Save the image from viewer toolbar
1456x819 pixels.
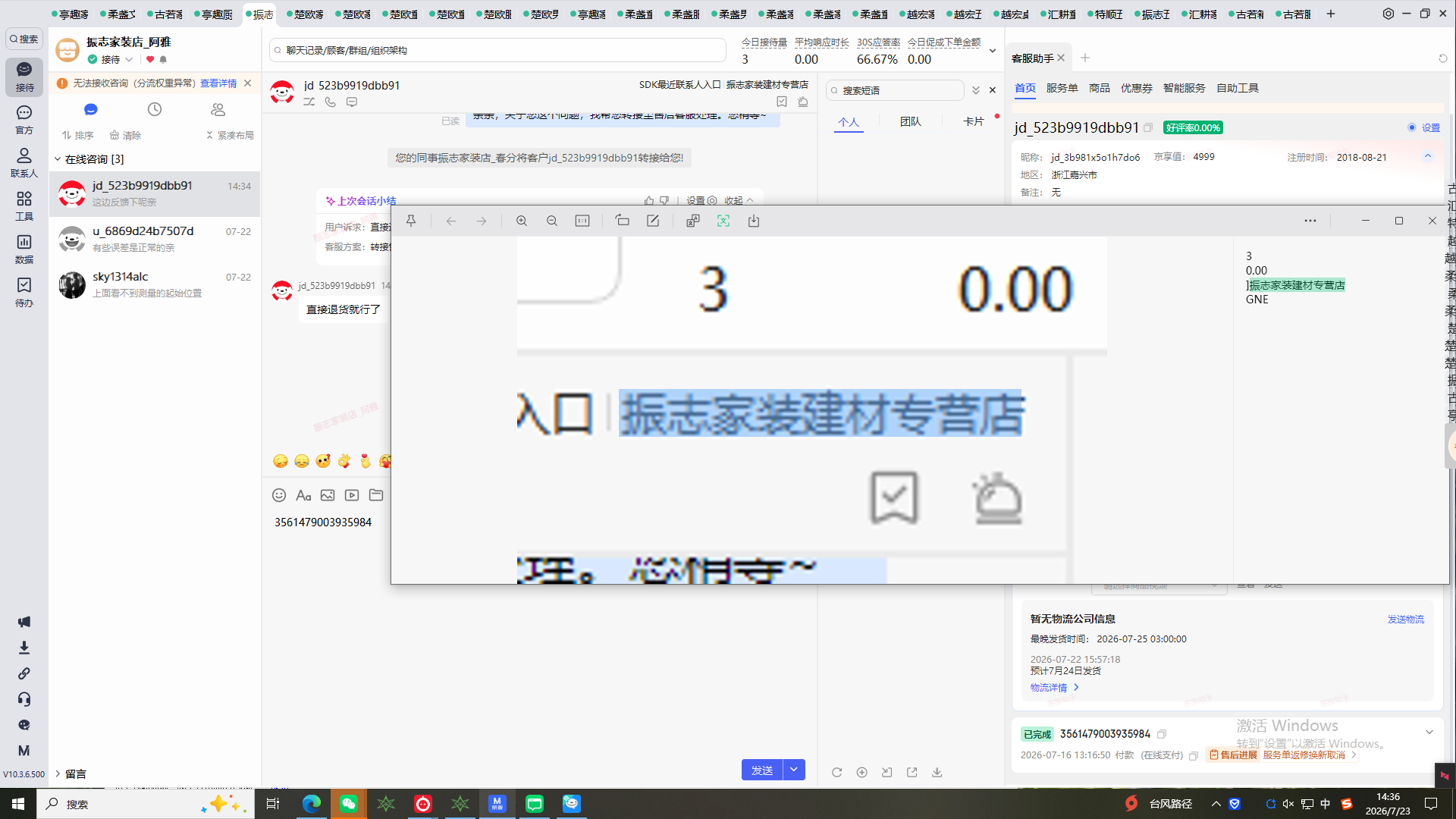754,221
